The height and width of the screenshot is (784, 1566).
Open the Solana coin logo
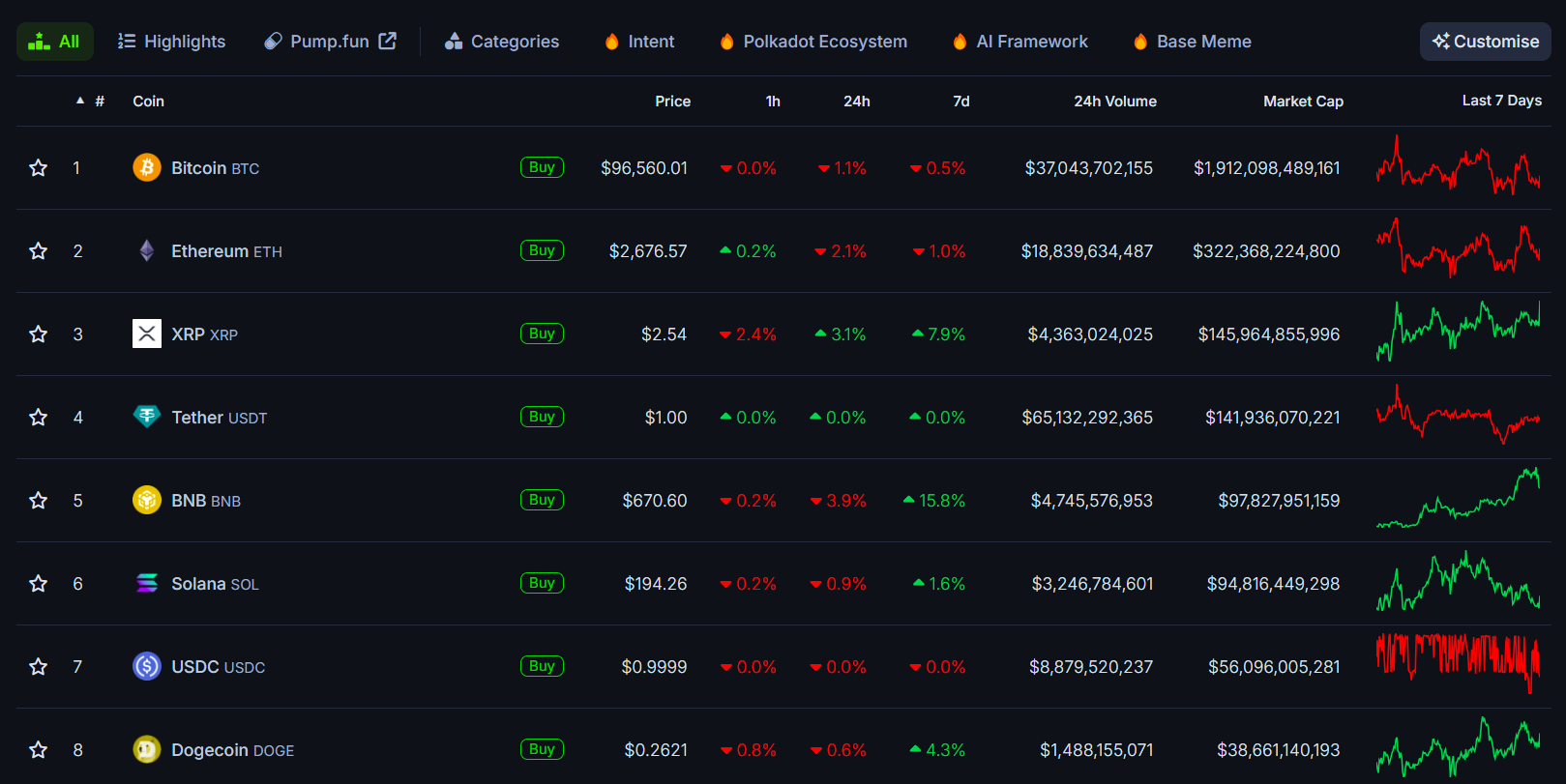coord(147,584)
